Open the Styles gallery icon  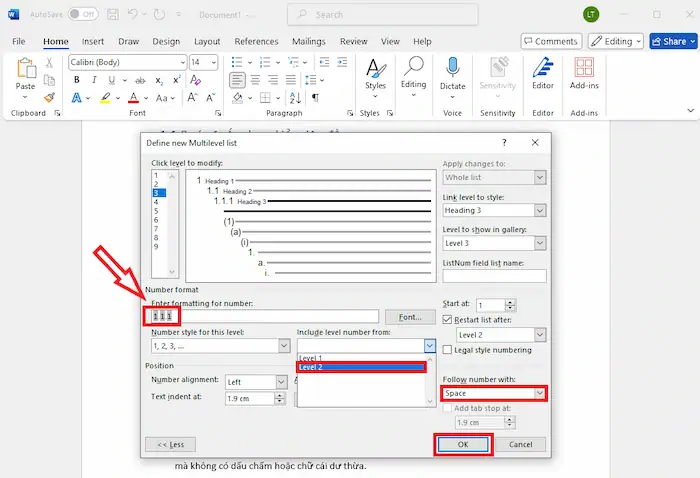tap(375, 69)
